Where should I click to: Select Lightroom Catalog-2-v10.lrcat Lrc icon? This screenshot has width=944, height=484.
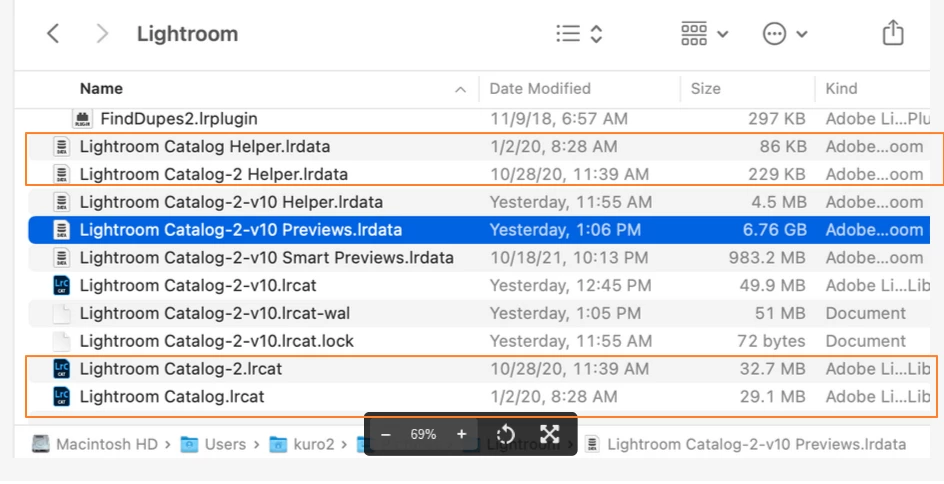[x=61, y=285]
